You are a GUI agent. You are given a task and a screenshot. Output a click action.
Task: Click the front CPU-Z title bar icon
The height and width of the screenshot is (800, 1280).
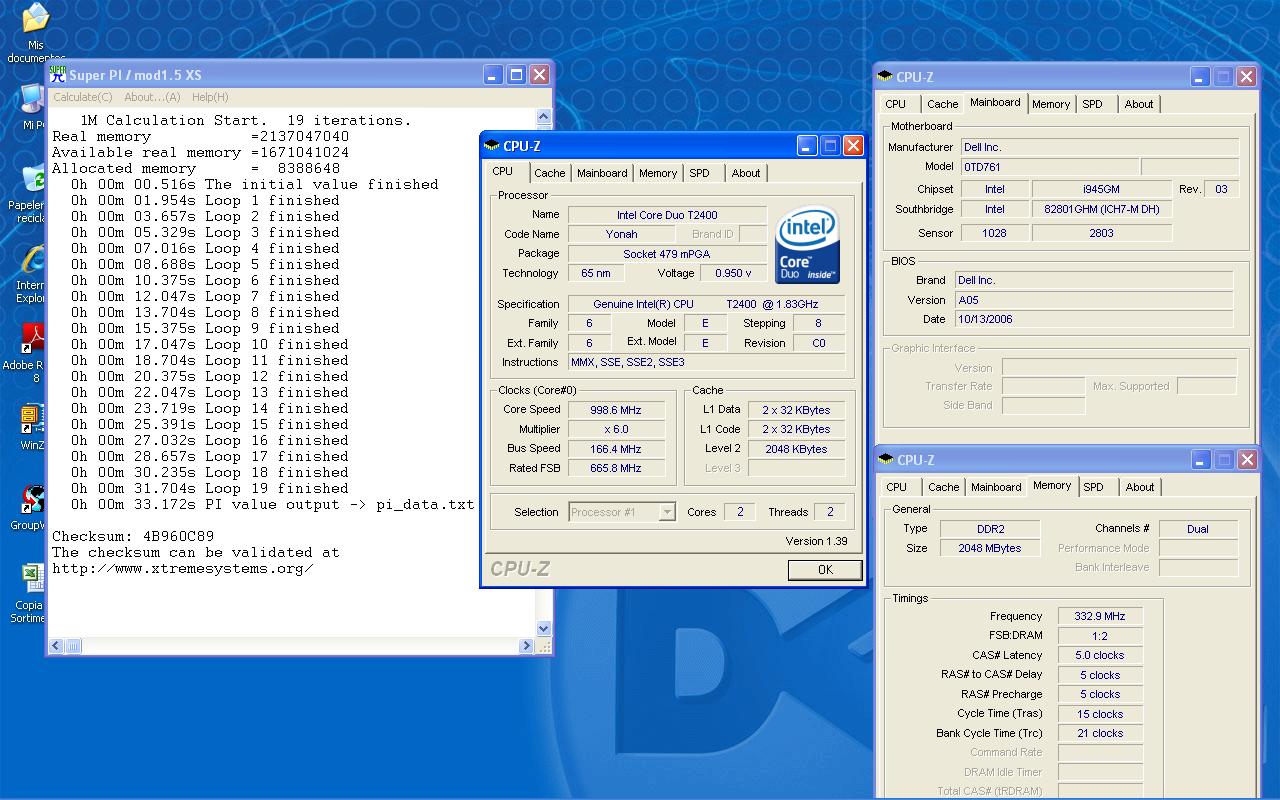tap(492, 146)
